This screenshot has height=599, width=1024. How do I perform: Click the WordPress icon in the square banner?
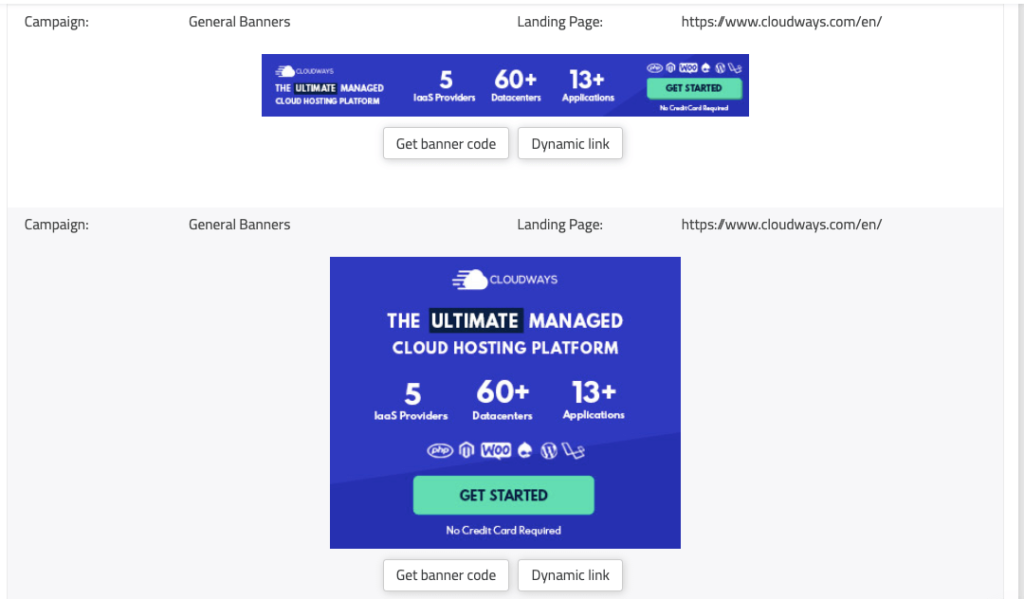point(549,450)
